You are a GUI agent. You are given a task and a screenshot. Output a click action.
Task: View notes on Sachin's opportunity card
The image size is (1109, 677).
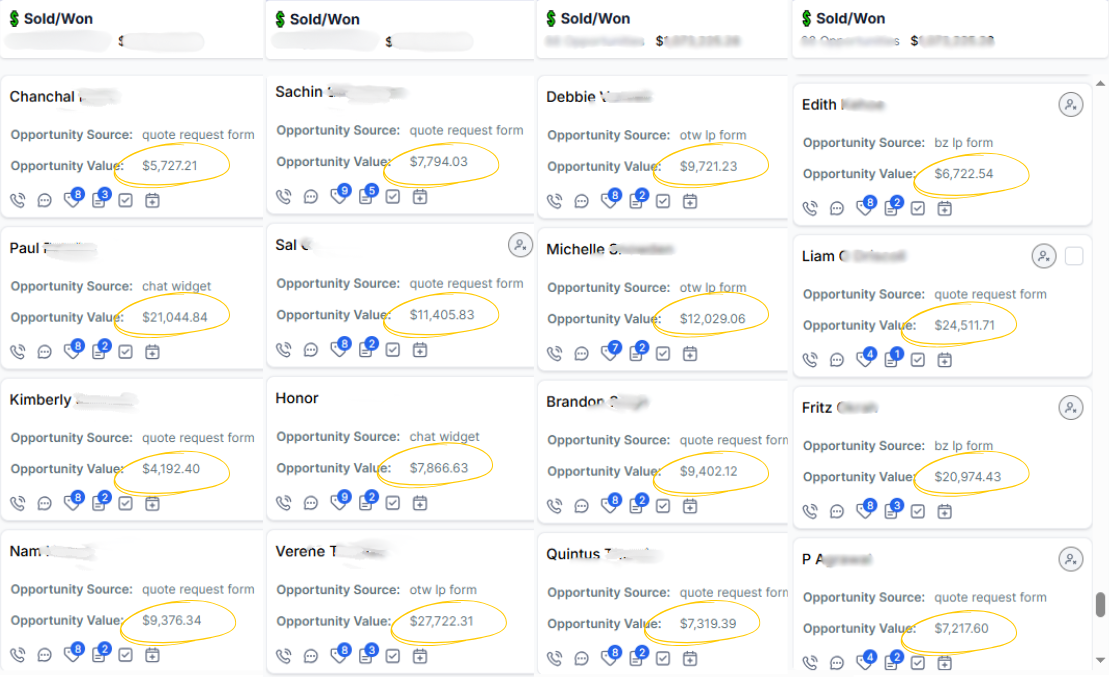coord(366,197)
